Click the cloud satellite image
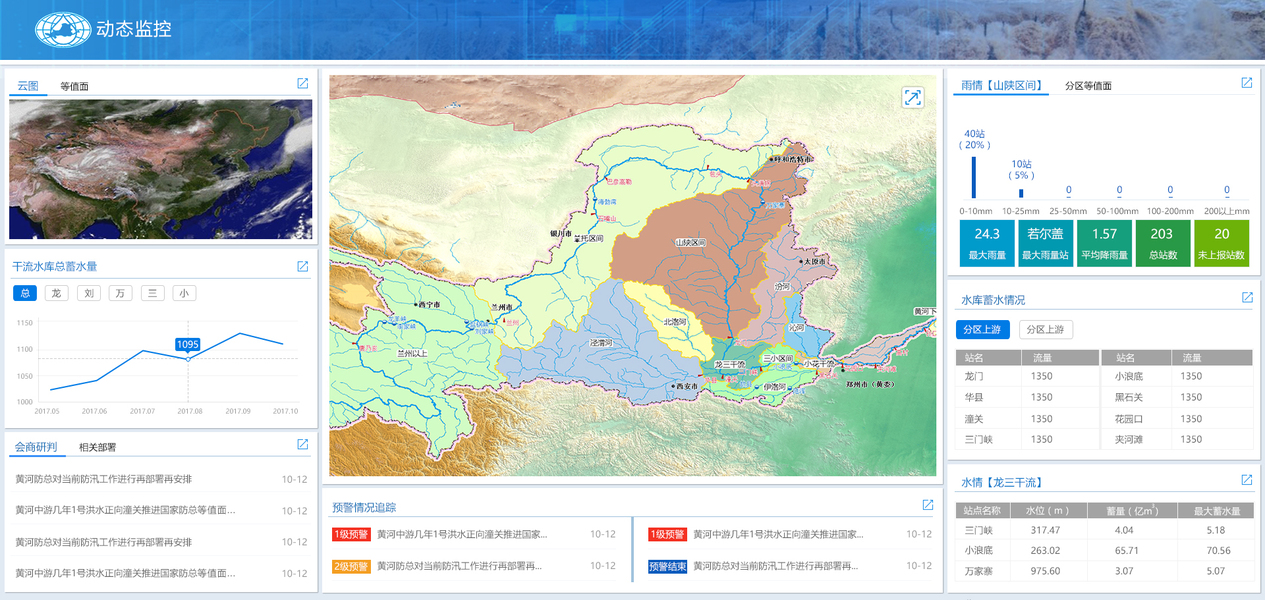 pos(161,169)
